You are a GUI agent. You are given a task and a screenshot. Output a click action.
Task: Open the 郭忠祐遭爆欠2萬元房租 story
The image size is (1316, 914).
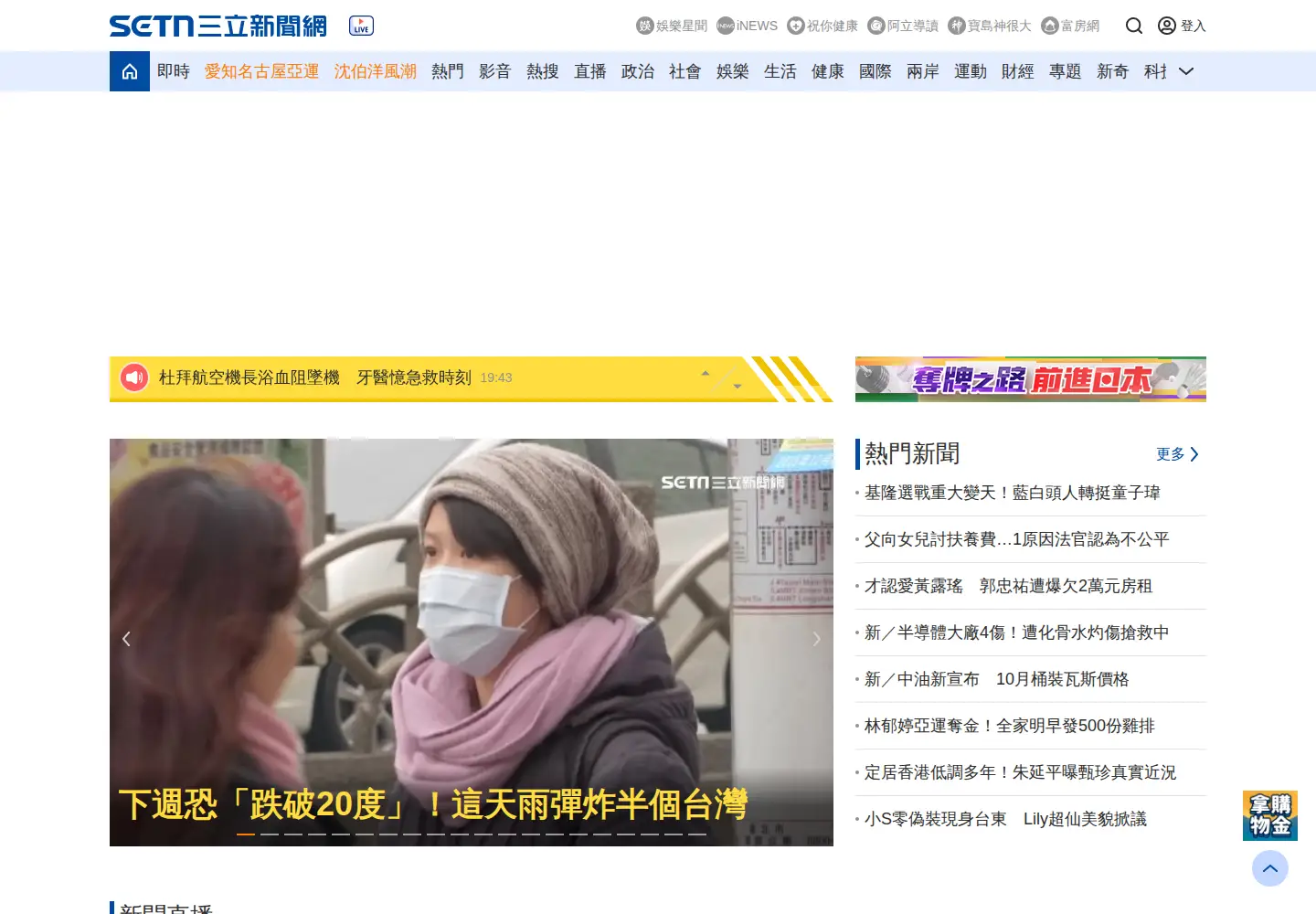coord(1009,586)
